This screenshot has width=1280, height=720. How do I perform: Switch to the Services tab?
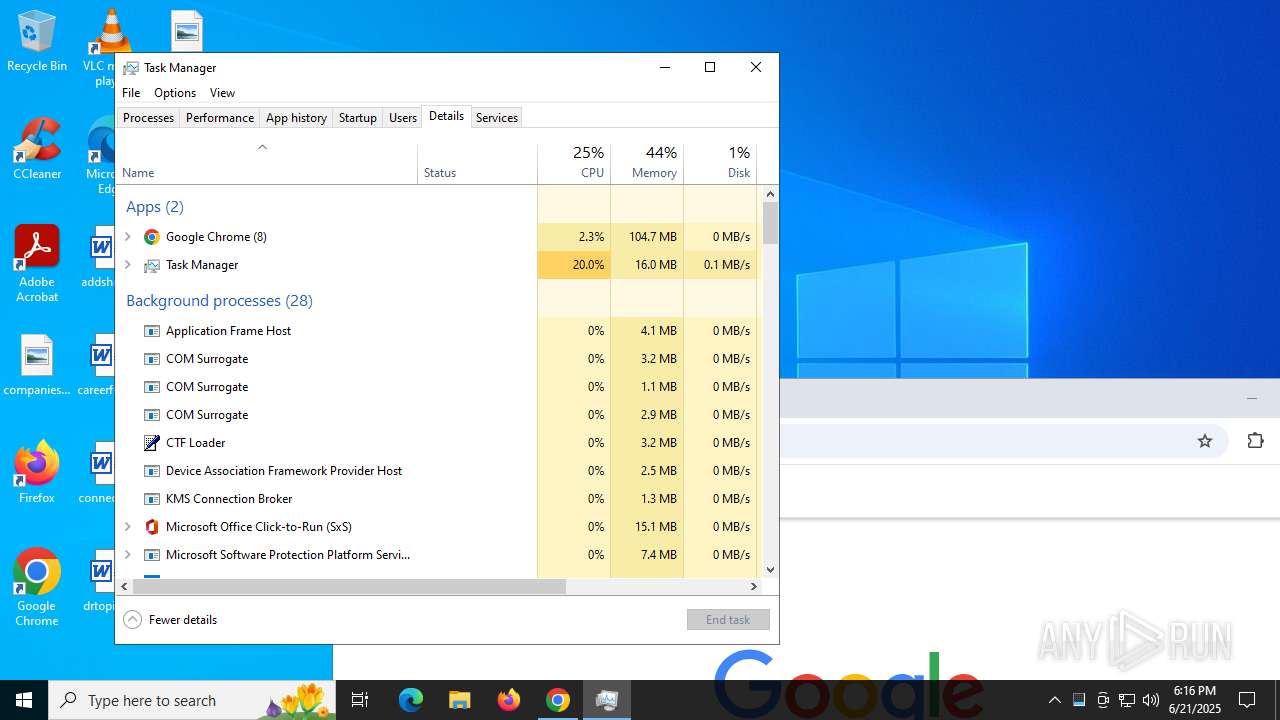click(496, 118)
